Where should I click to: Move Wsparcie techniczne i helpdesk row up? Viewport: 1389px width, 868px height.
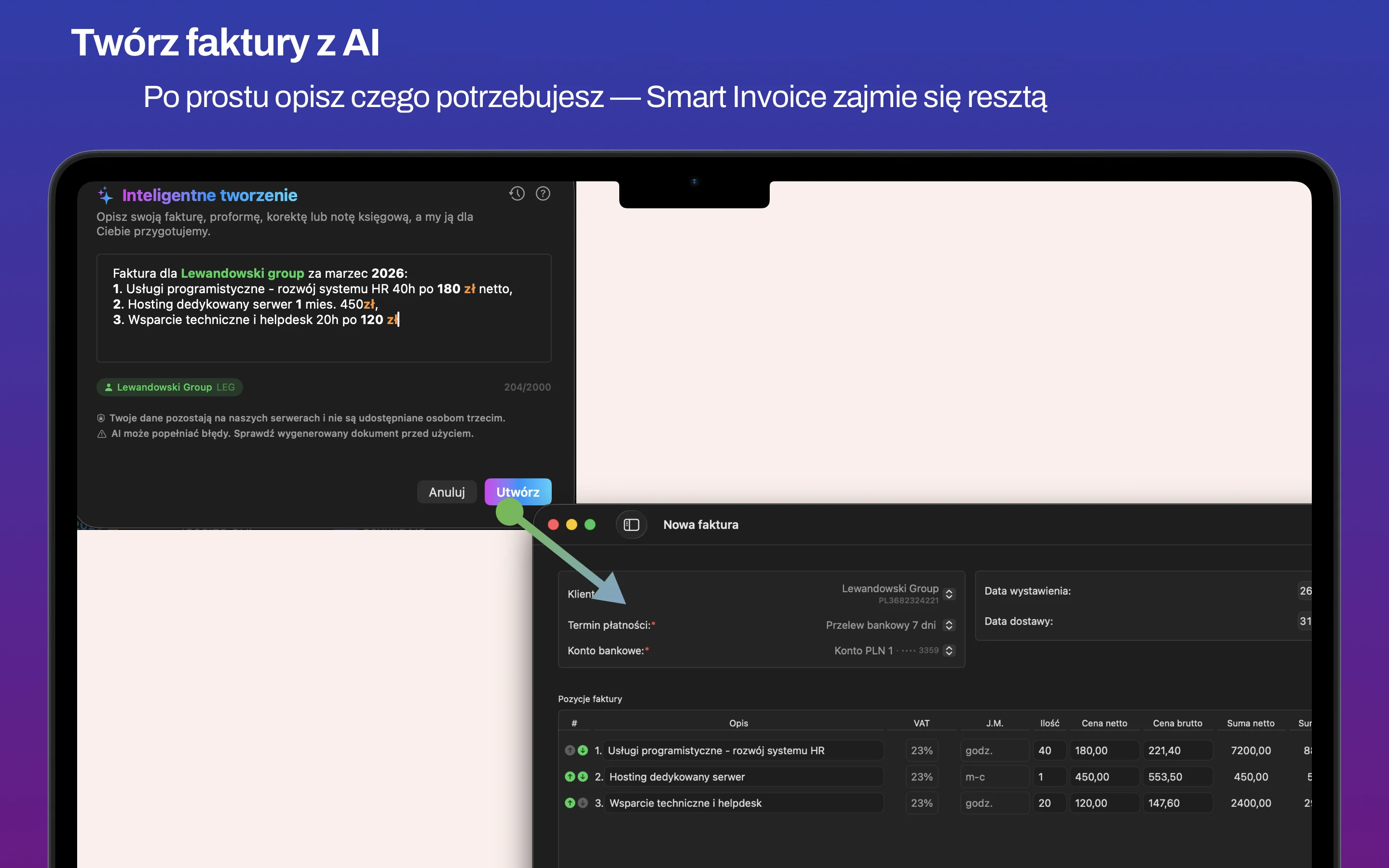[x=570, y=803]
